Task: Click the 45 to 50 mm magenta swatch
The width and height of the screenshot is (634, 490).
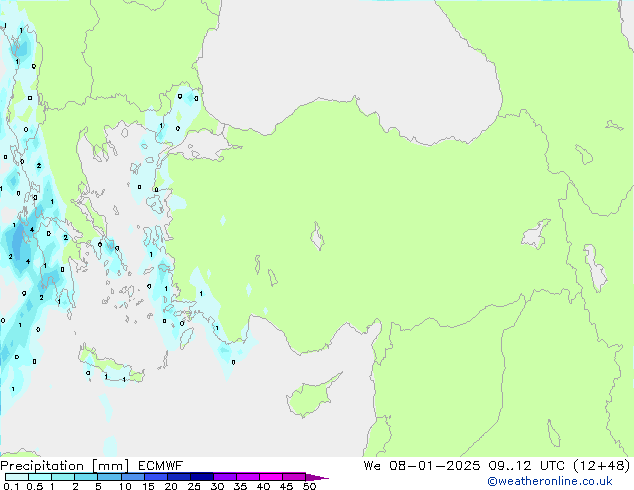Action: coord(294,477)
